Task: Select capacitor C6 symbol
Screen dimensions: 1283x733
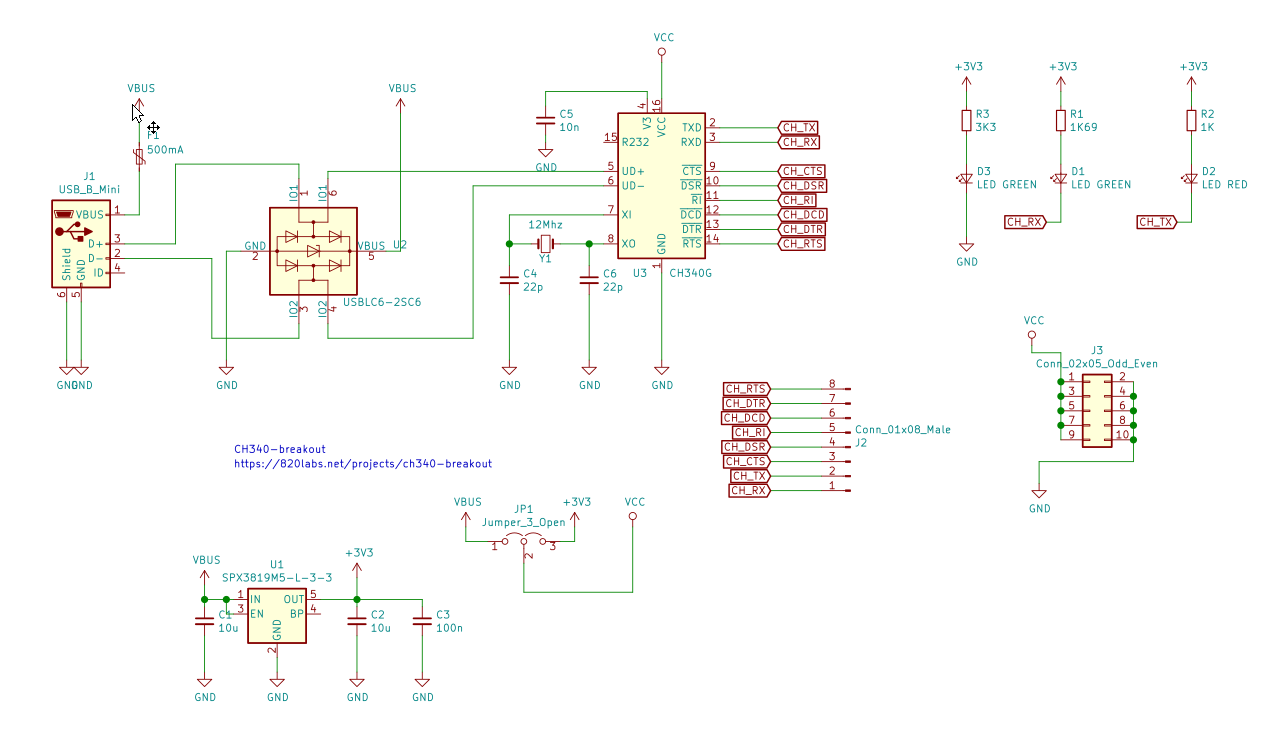Action: point(589,280)
